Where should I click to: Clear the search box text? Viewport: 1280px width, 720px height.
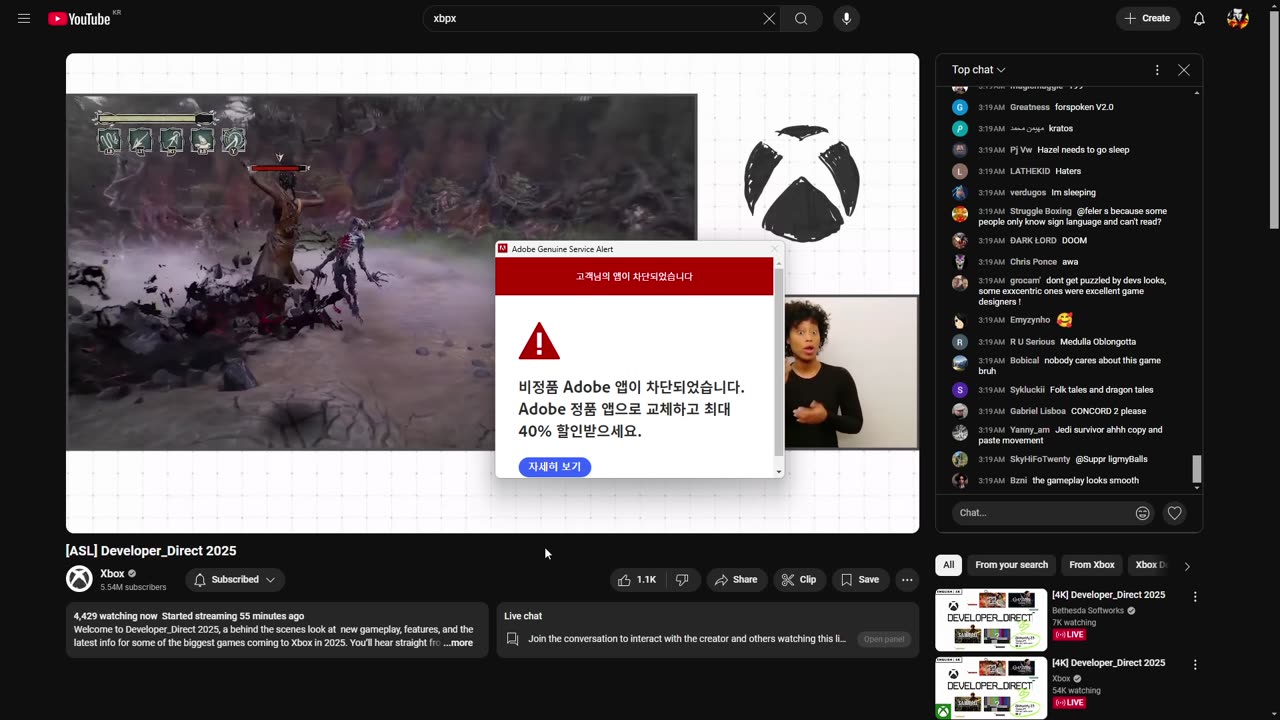769,19
